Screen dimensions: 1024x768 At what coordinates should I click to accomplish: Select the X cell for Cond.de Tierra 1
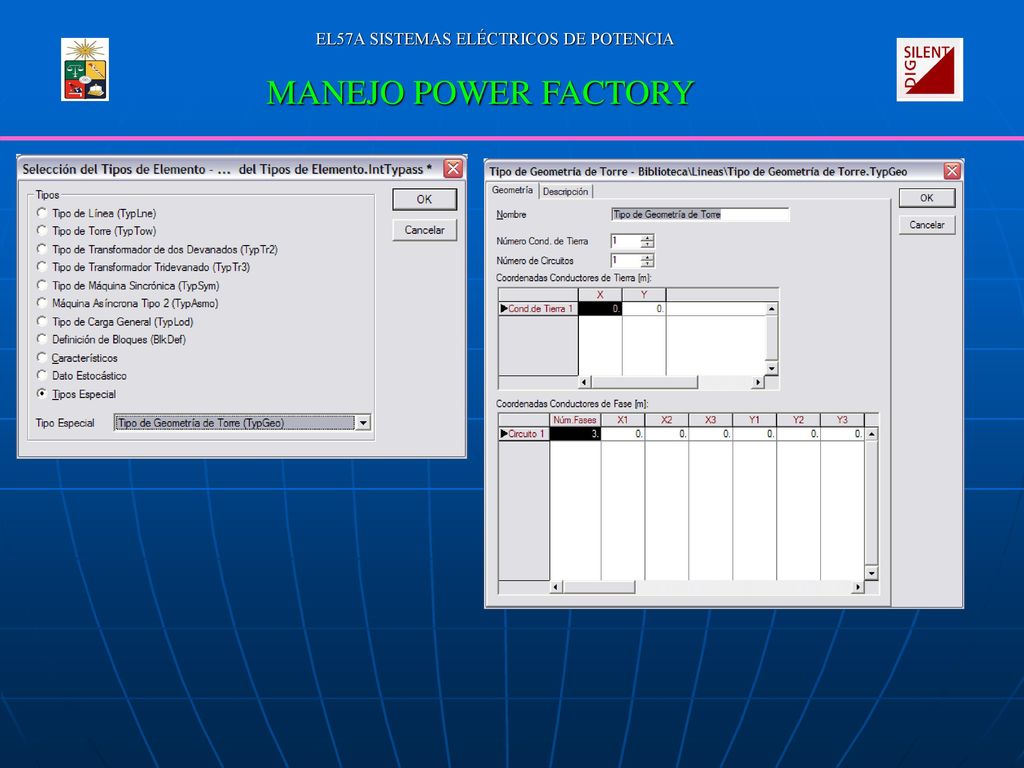[600, 308]
